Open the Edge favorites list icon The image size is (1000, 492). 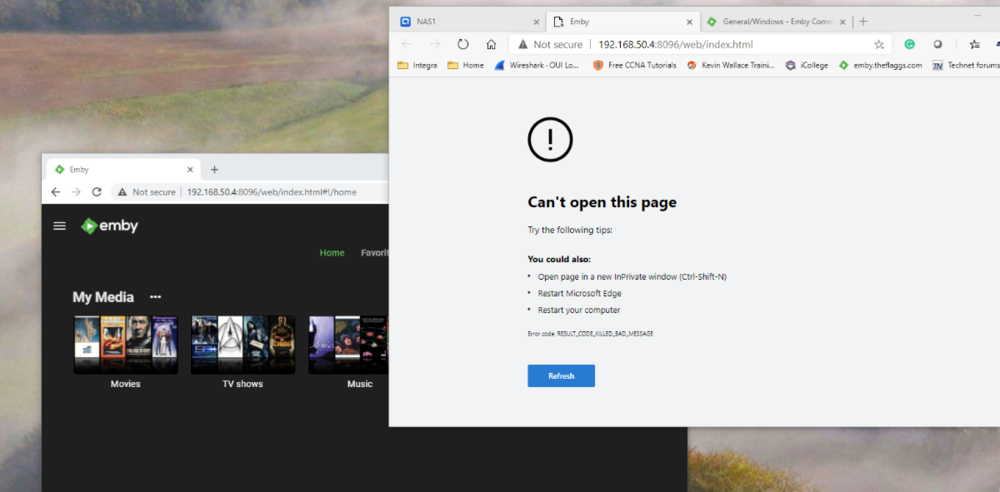[974, 44]
